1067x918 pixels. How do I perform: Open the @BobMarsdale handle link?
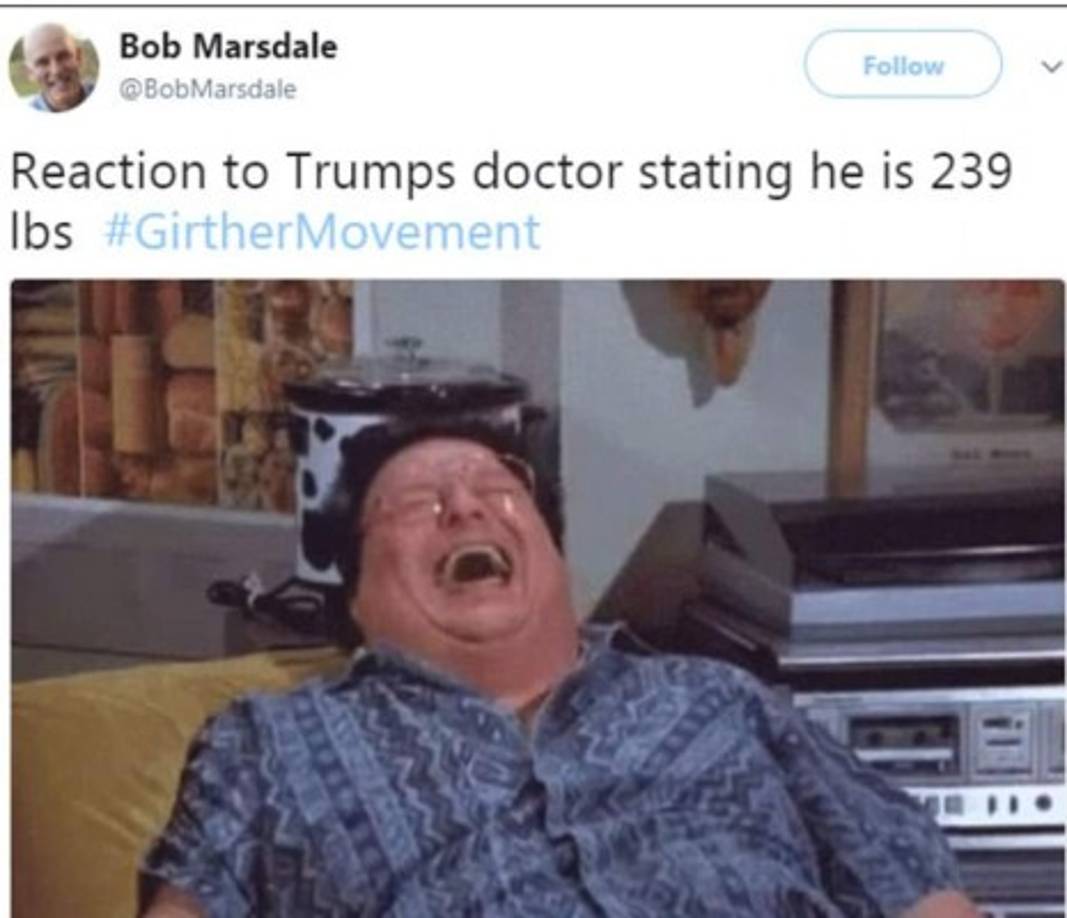208,89
